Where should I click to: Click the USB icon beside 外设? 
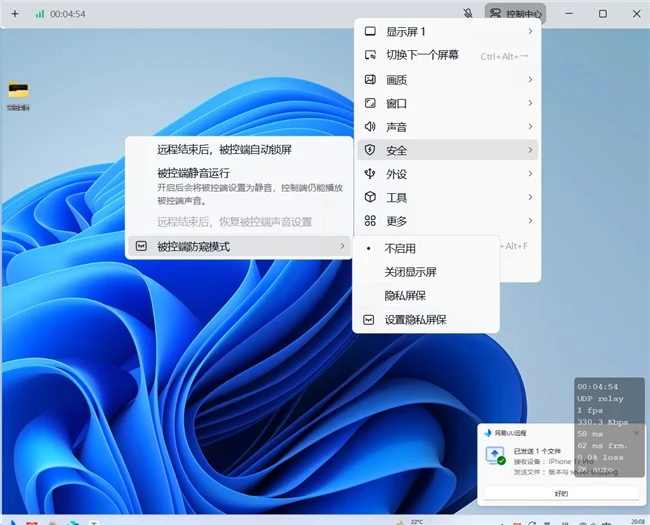[x=370, y=174]
